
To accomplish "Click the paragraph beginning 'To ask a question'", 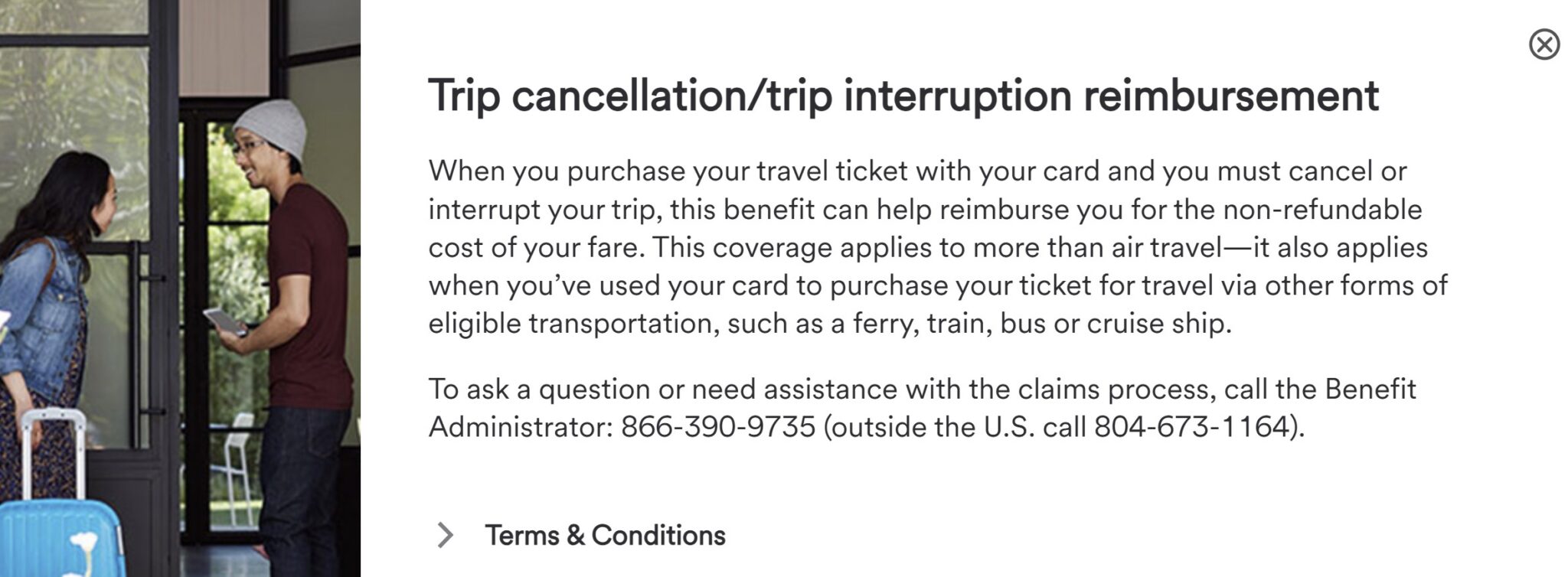I will [919, 407].
